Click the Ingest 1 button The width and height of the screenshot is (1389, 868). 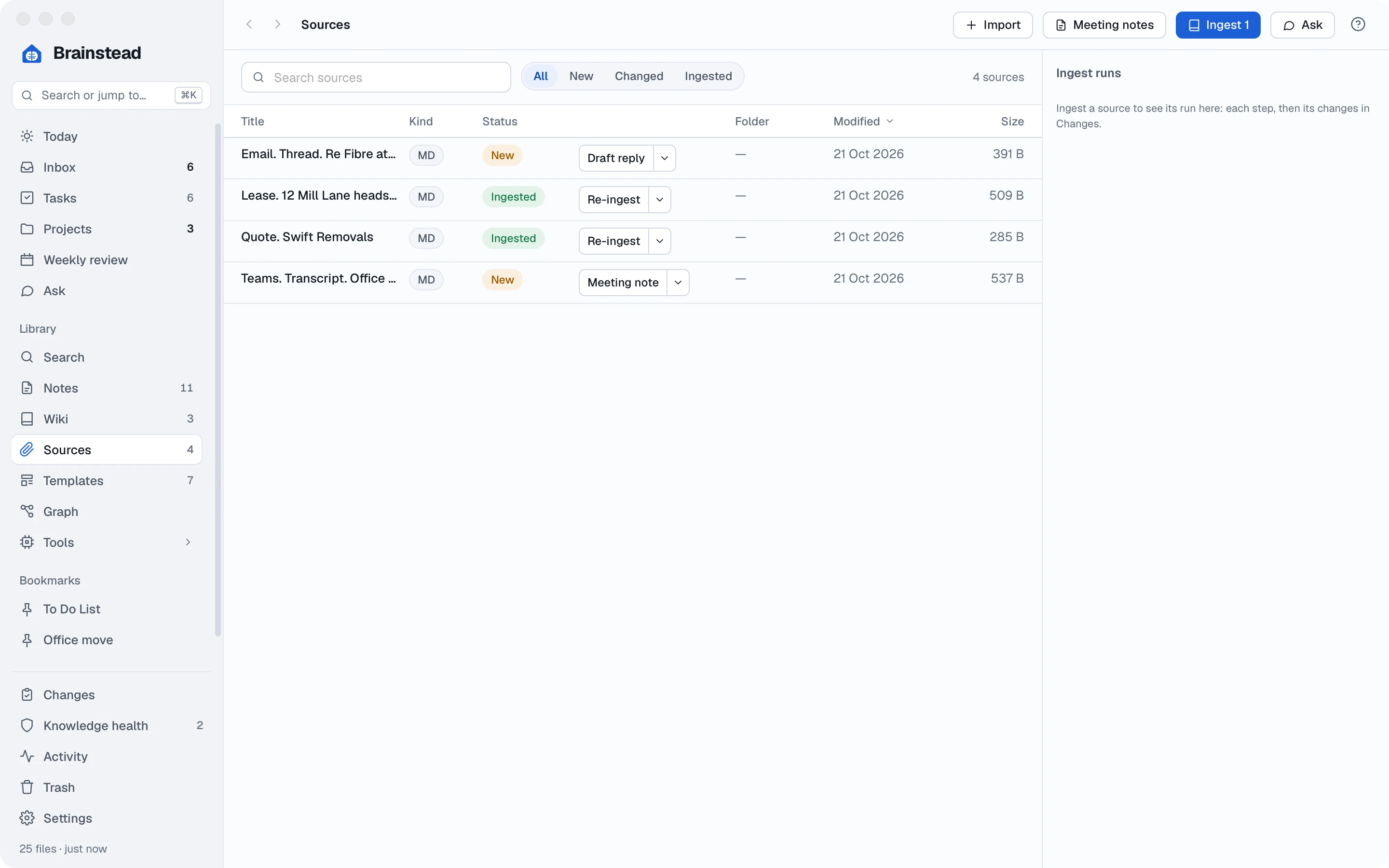pos(1217,25)
